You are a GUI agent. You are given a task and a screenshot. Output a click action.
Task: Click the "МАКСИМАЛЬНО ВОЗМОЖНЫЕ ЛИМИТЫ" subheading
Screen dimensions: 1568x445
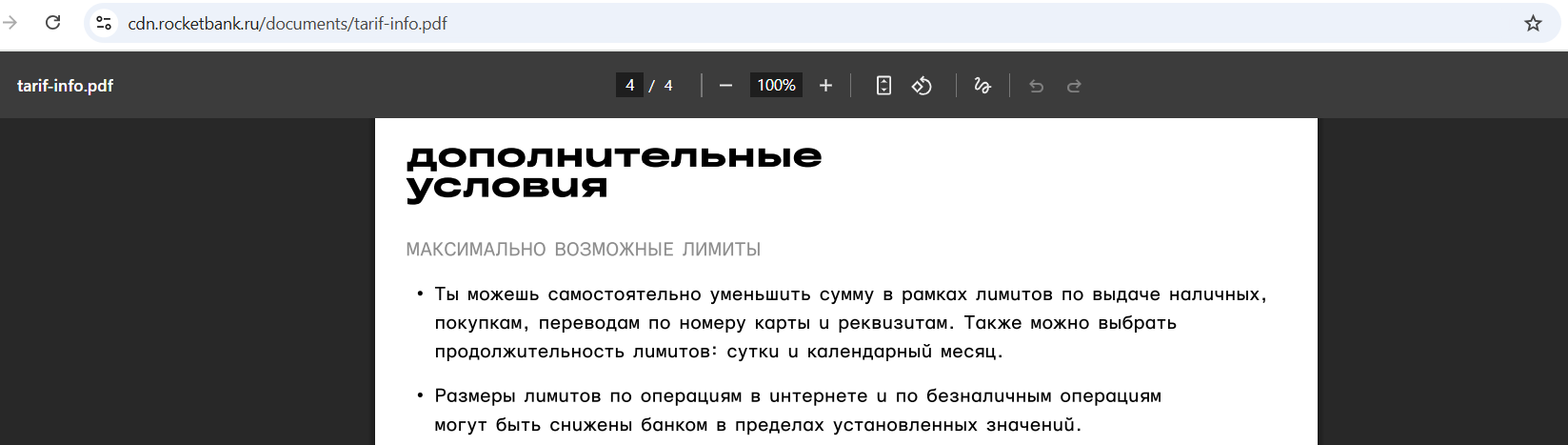584,250
